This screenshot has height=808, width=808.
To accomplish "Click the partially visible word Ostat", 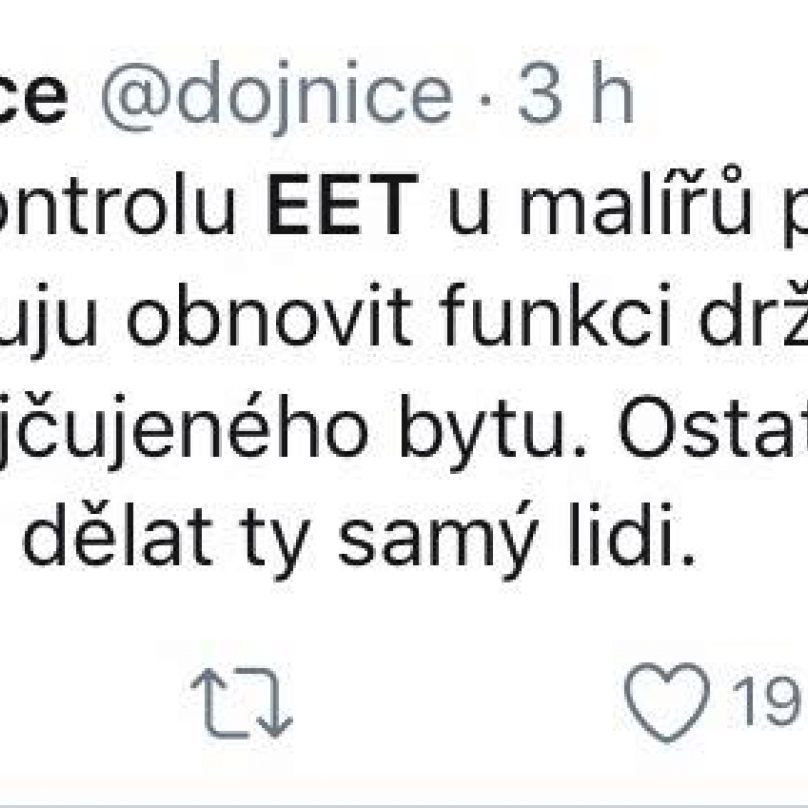I will [x=713, y=427].
